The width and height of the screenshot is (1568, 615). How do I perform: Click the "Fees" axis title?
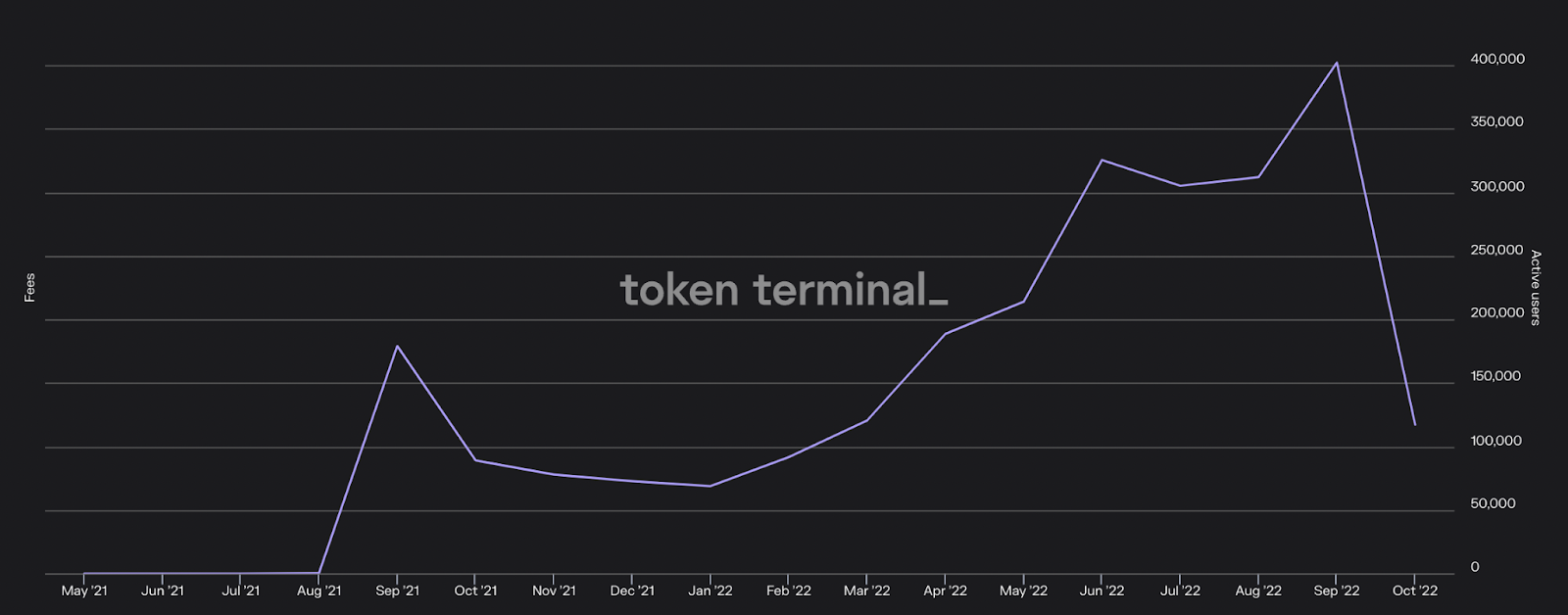point(29,287)
